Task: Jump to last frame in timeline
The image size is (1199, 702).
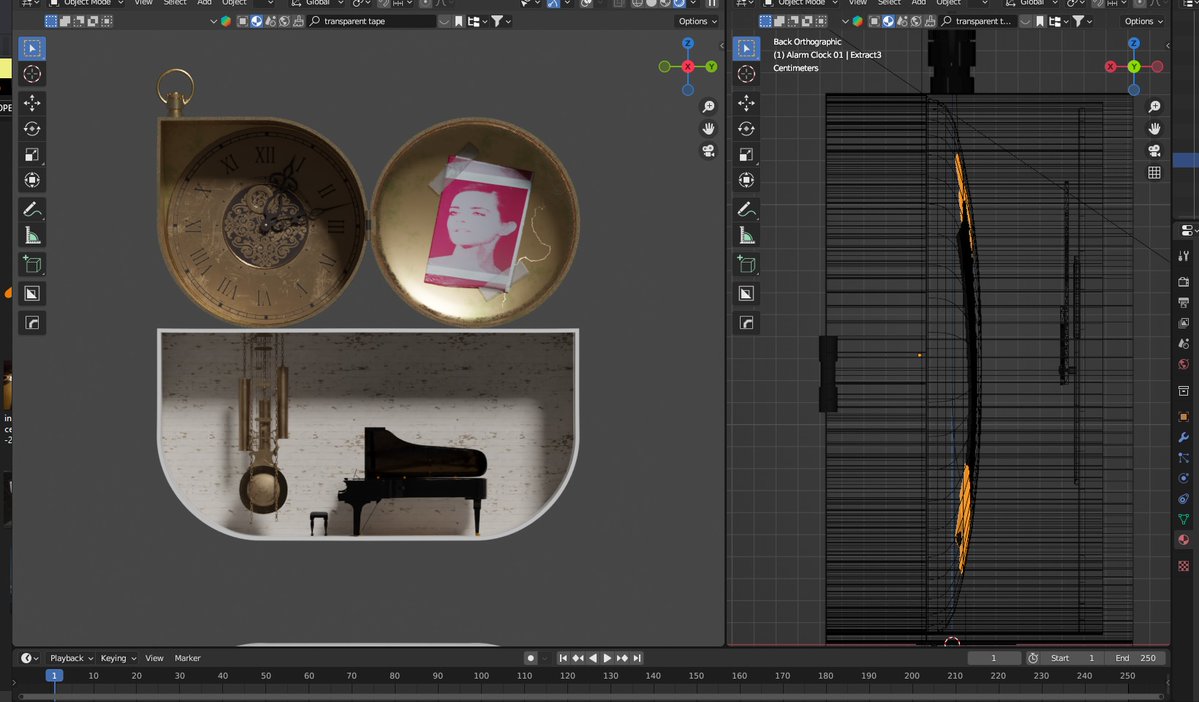Action: click(x=637, y=658)
